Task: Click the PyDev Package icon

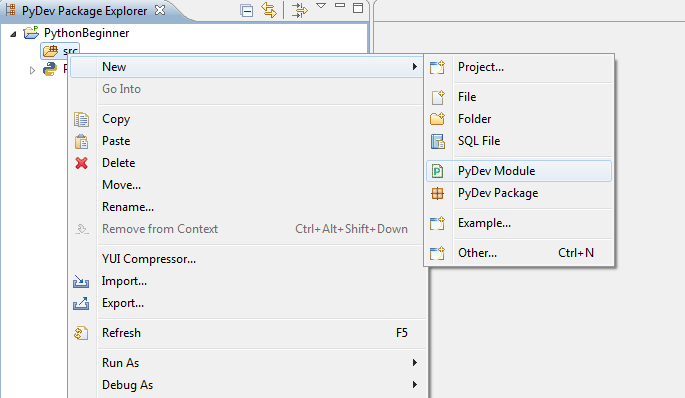Action: 437,193
